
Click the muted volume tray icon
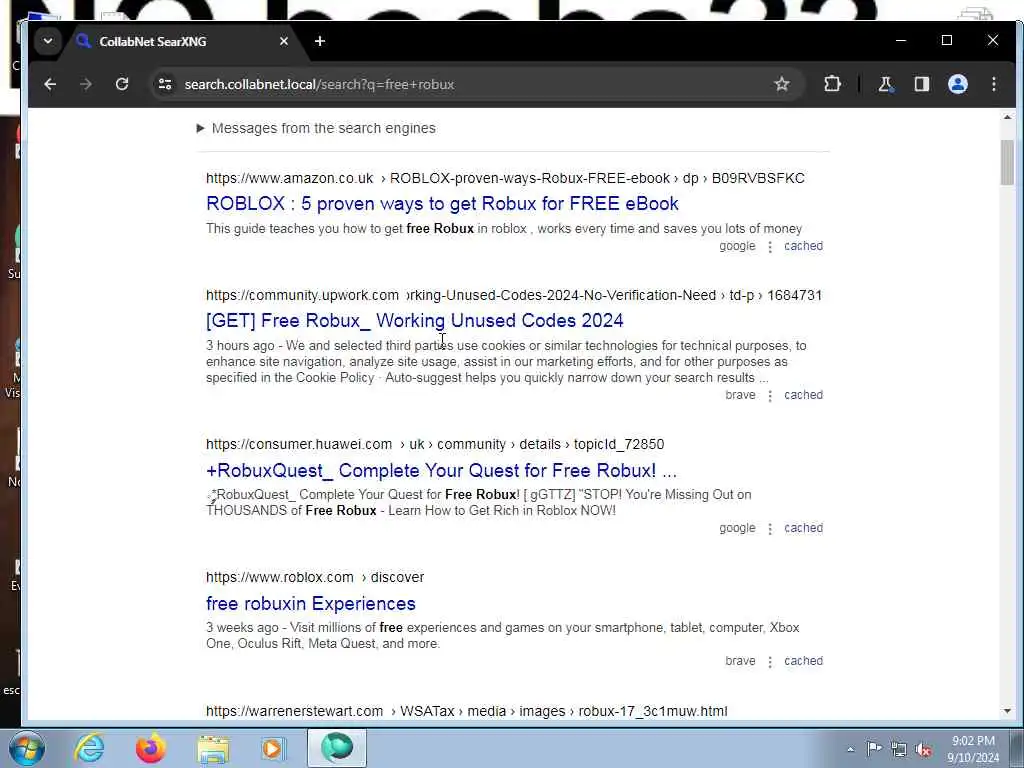coord(923,749)
